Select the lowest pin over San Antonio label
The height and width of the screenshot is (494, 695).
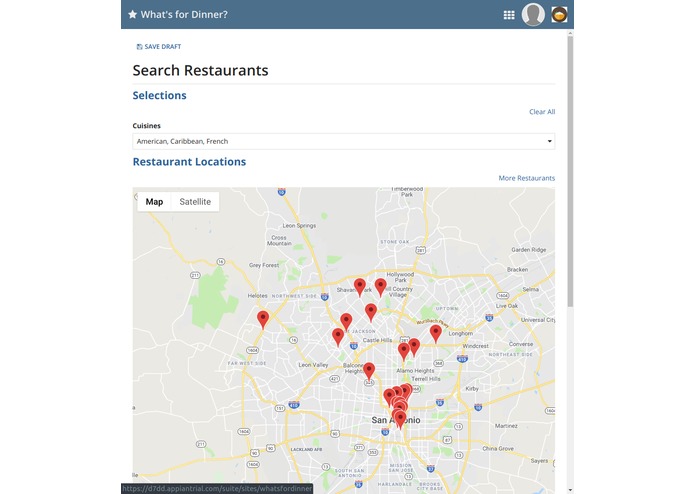tap(400, 419)
